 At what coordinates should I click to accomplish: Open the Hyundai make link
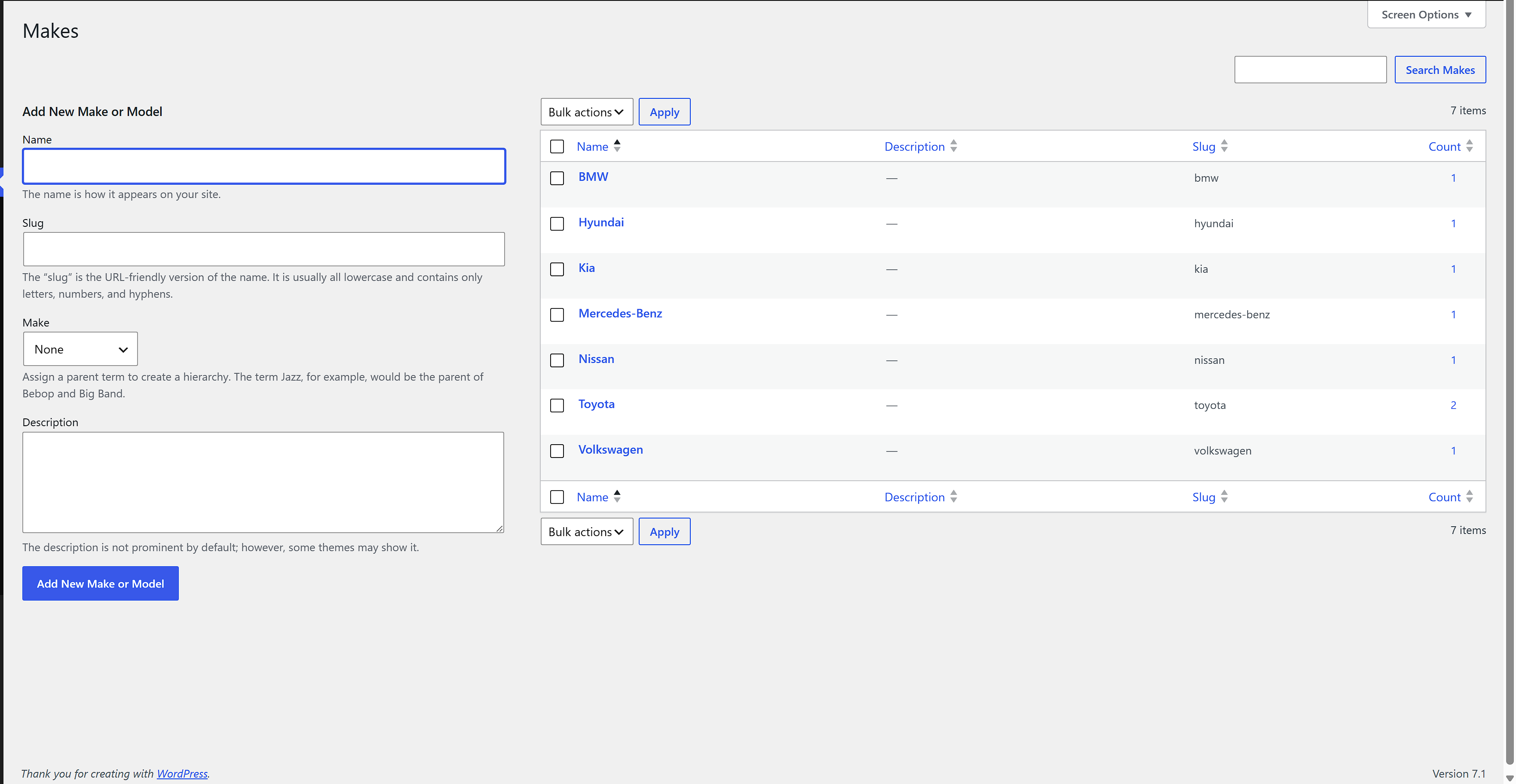[601, 223]
